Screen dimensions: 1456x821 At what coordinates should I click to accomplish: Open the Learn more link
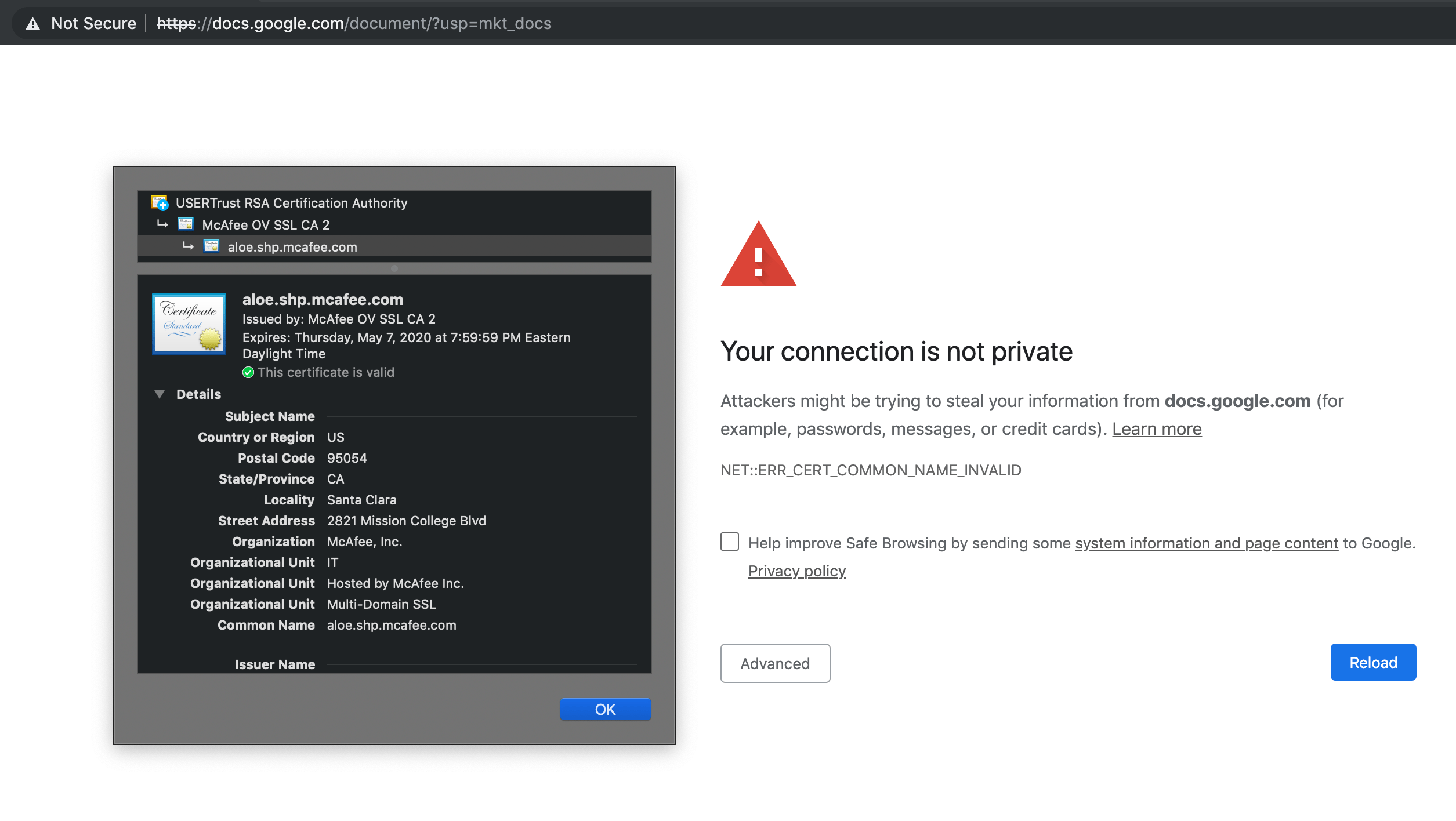(x=1157, y=429)
